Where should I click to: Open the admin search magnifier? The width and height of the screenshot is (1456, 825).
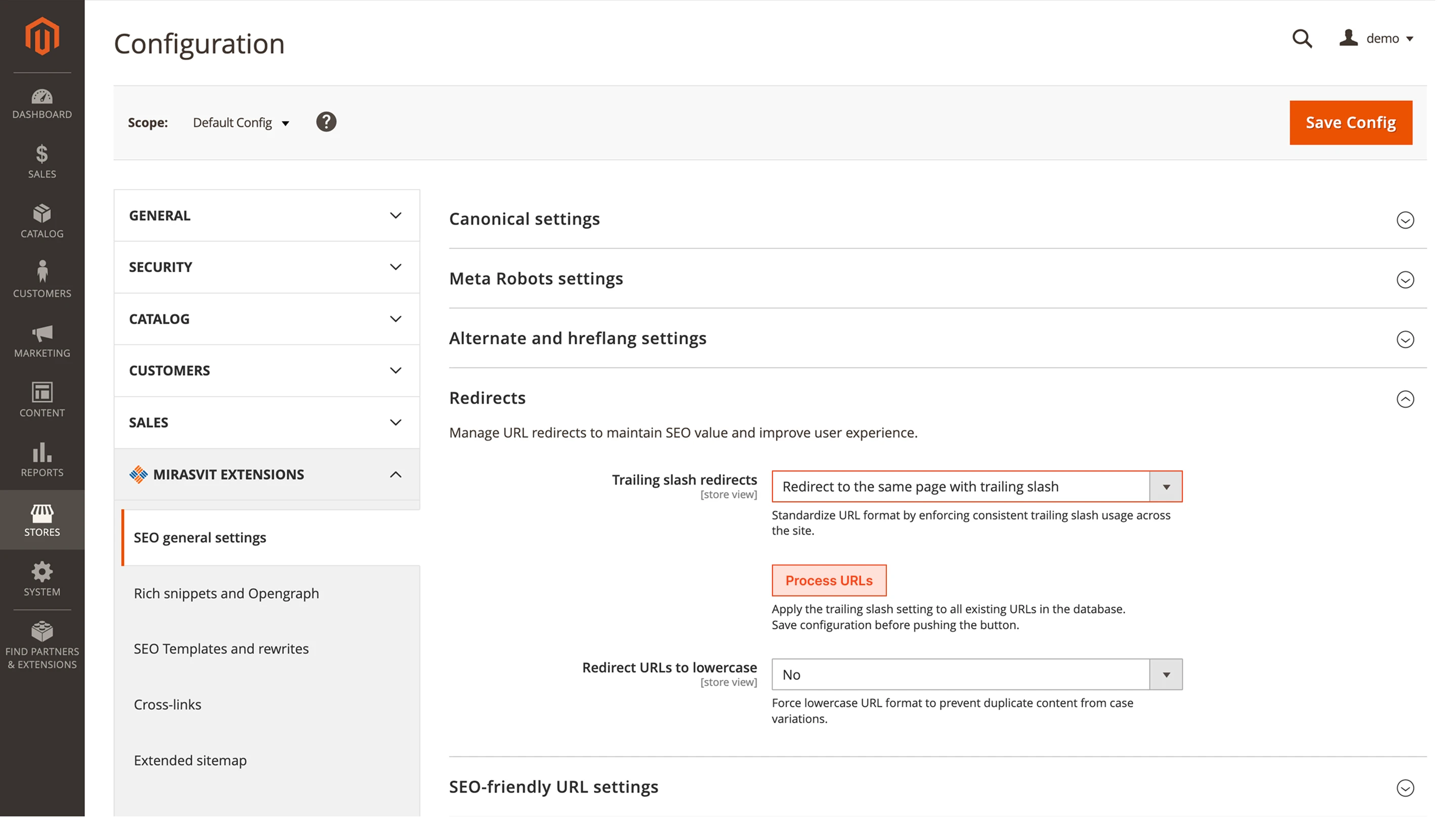click(1302, 38)
